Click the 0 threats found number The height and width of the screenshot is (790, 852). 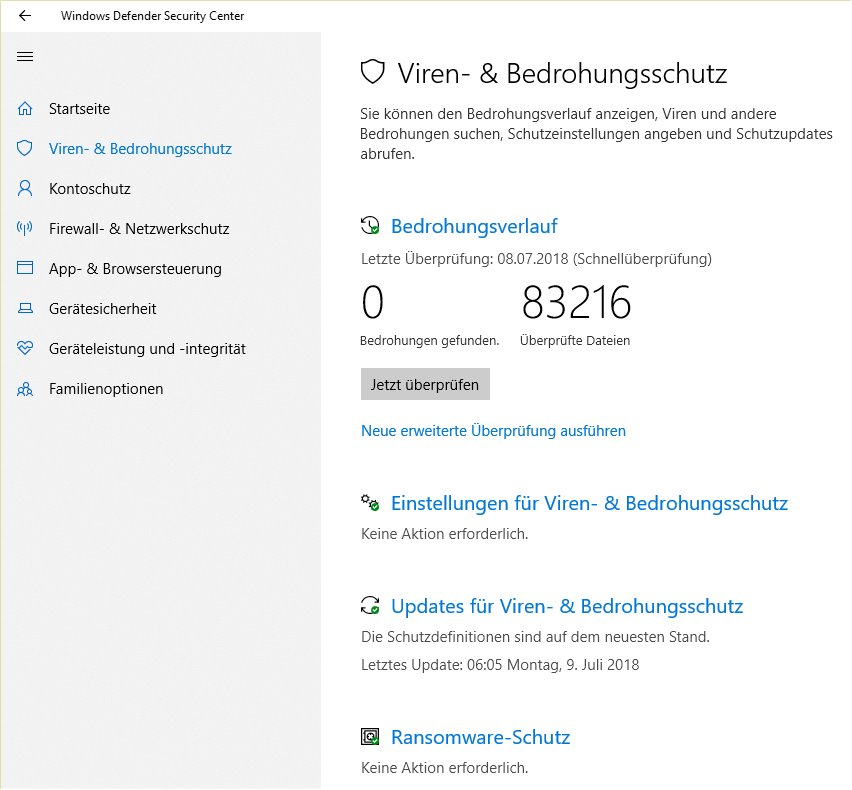(x=373, y=302)
